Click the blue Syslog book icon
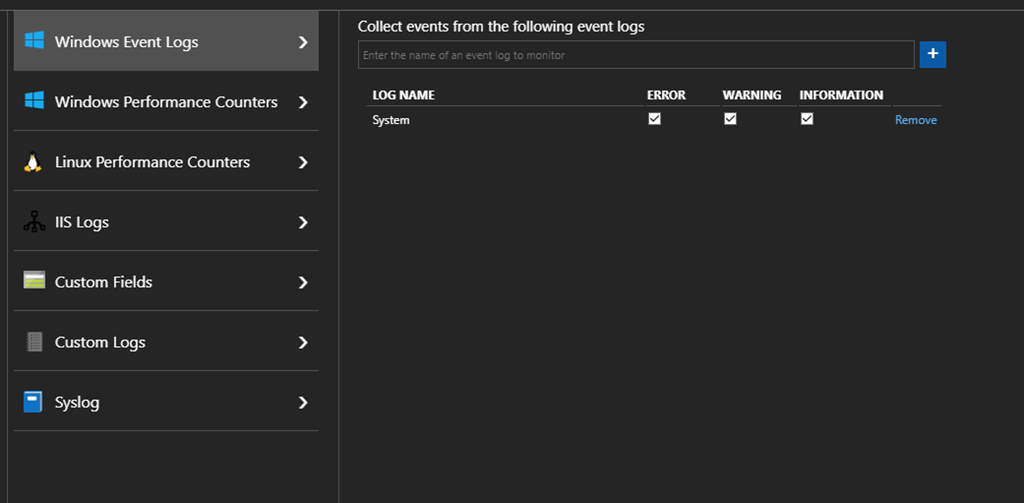The width and height of the screenshot is (1024, 503). (34, 402)
